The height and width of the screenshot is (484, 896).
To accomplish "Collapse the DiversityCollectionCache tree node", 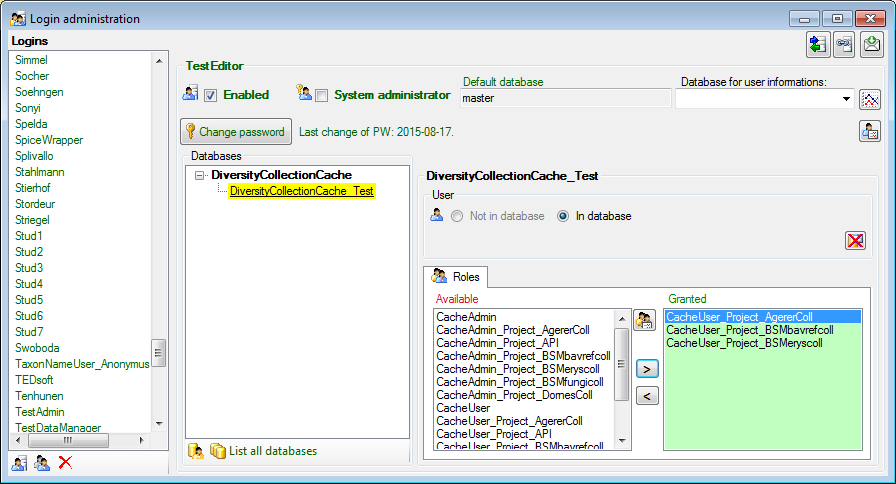I will click(x=199, y=175).
